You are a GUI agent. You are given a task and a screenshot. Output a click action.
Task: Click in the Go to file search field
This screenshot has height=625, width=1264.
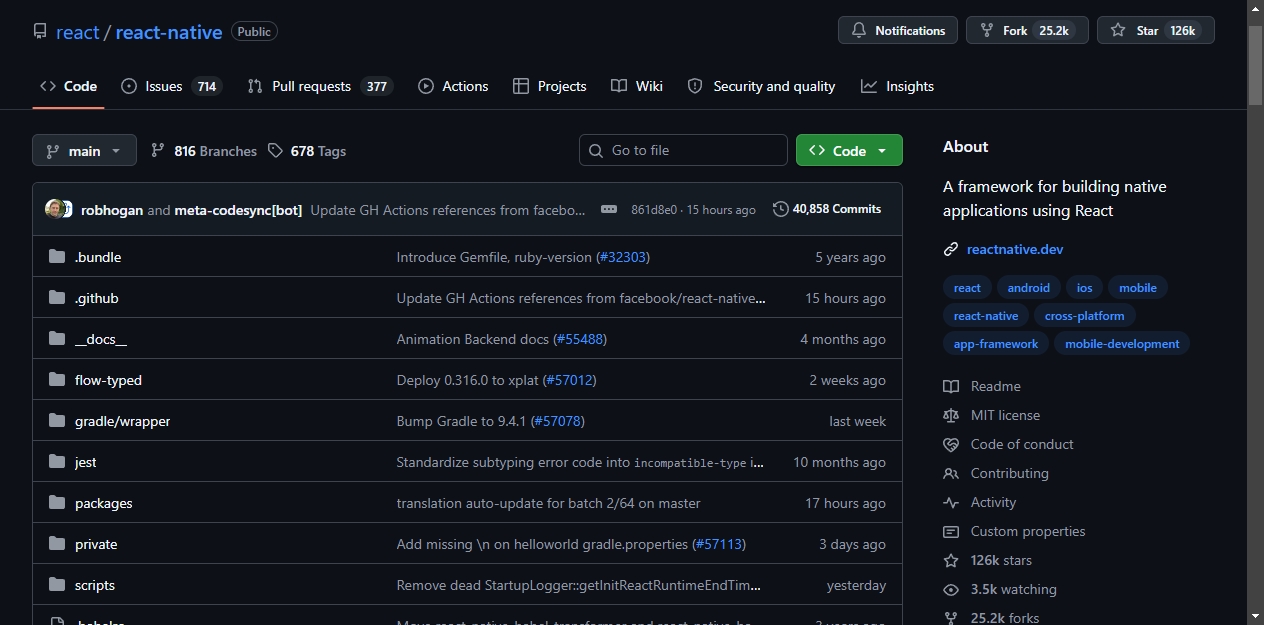pyautogui.click(x=683, y=150)
